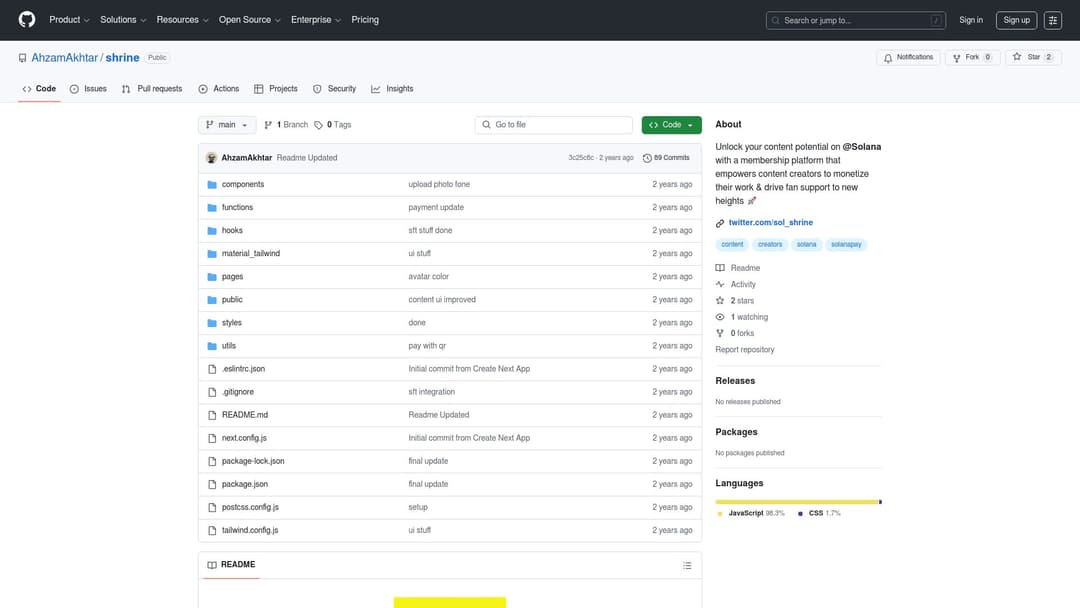Switch to the Code tab
The height and width of the screenshot is (608, 1080).
pyautogui.click(x=39, y=89)
